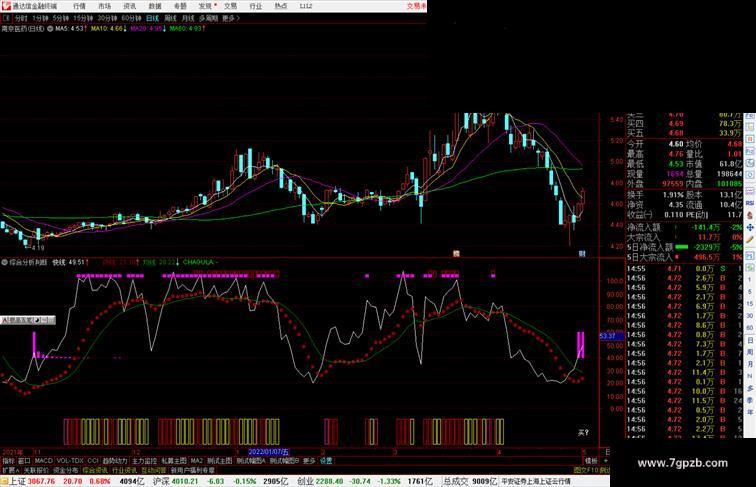Open the 交易 menu

[x=230, y=6]
